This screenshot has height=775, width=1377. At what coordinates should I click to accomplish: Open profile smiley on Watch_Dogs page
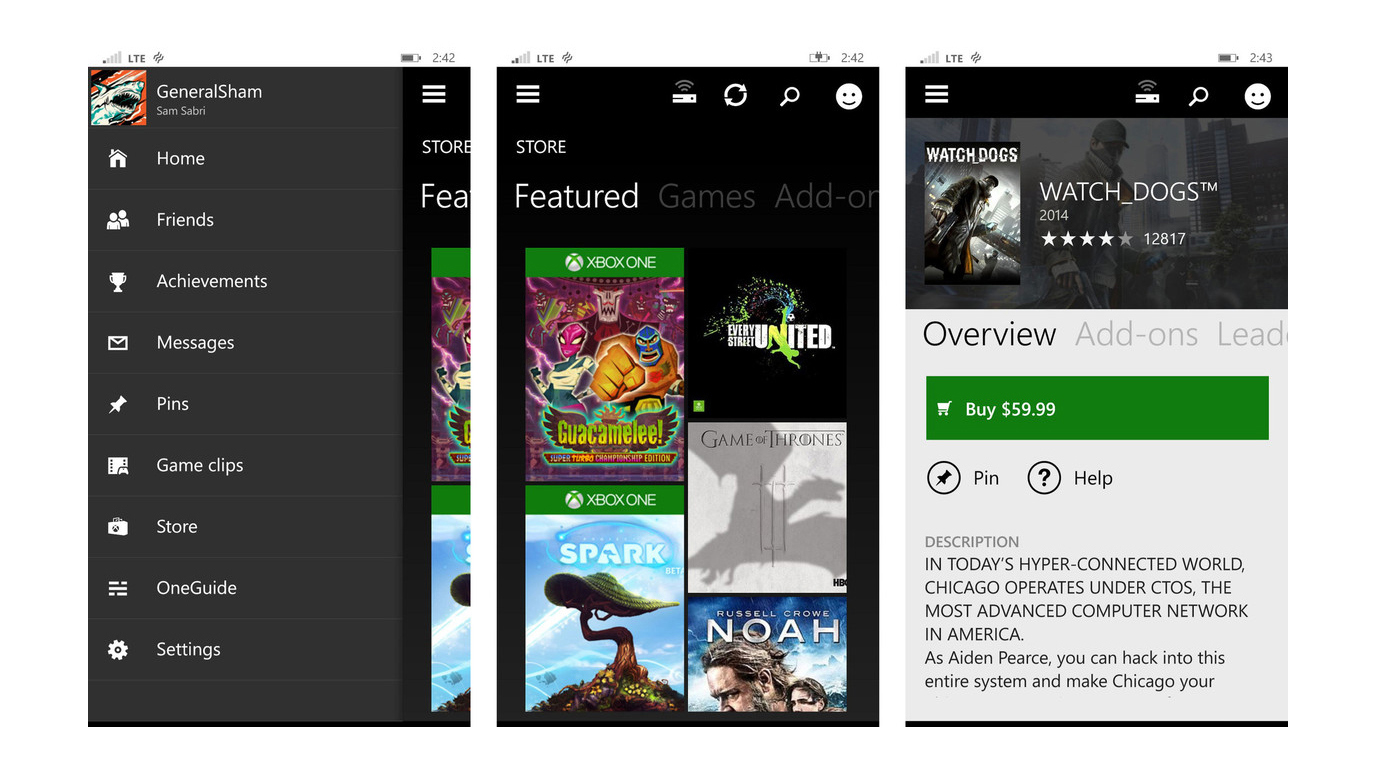[x=1258, y=96]
